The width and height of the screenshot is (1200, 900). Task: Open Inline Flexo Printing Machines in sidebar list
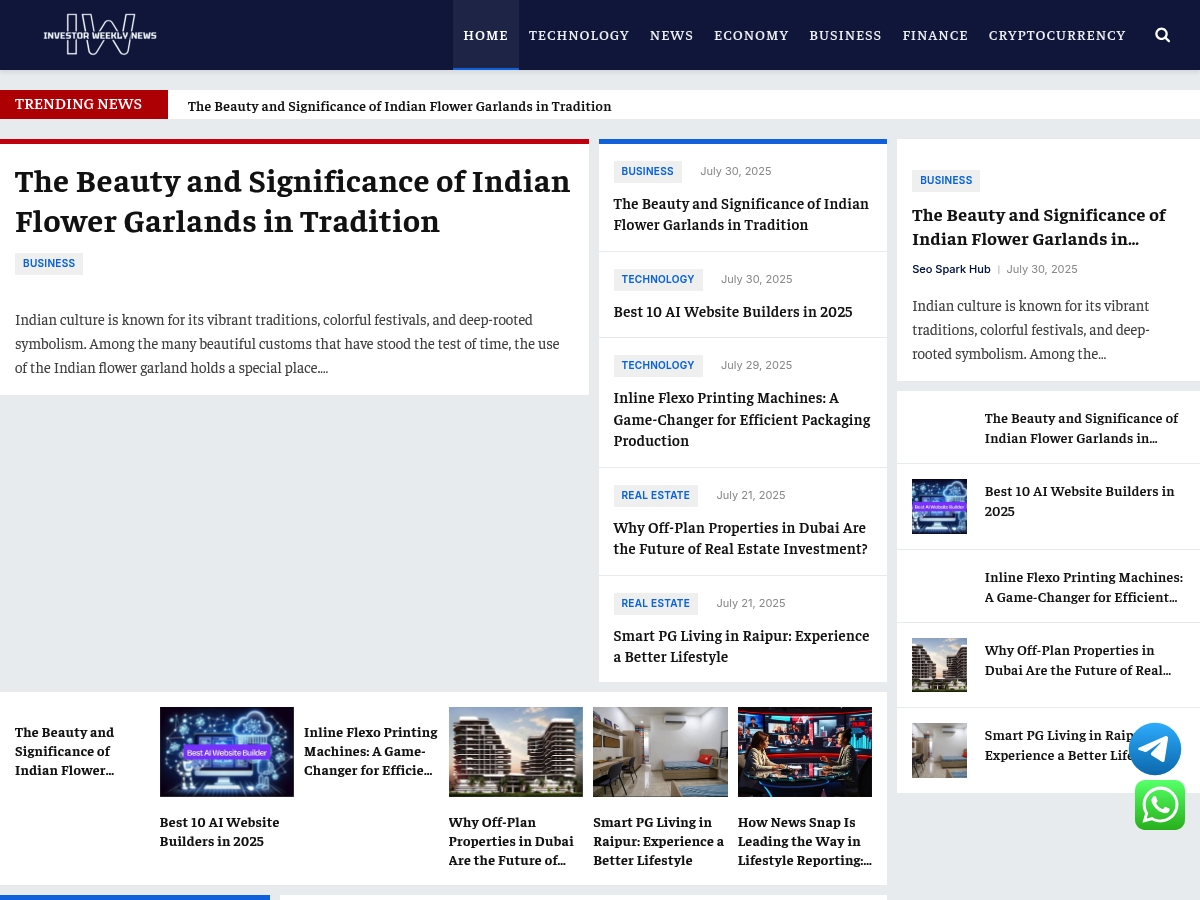point(1084,587)
